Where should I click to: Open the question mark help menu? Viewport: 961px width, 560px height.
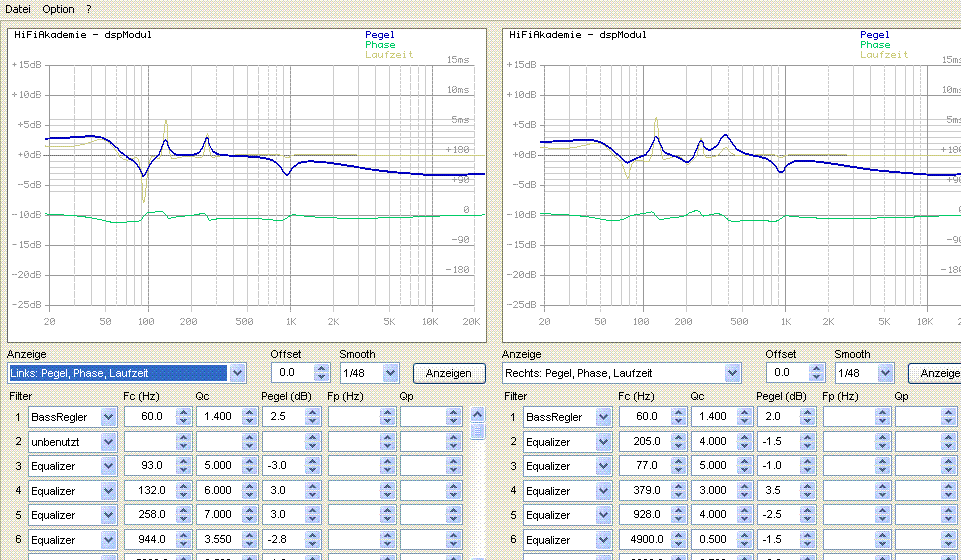click(88, 9)
